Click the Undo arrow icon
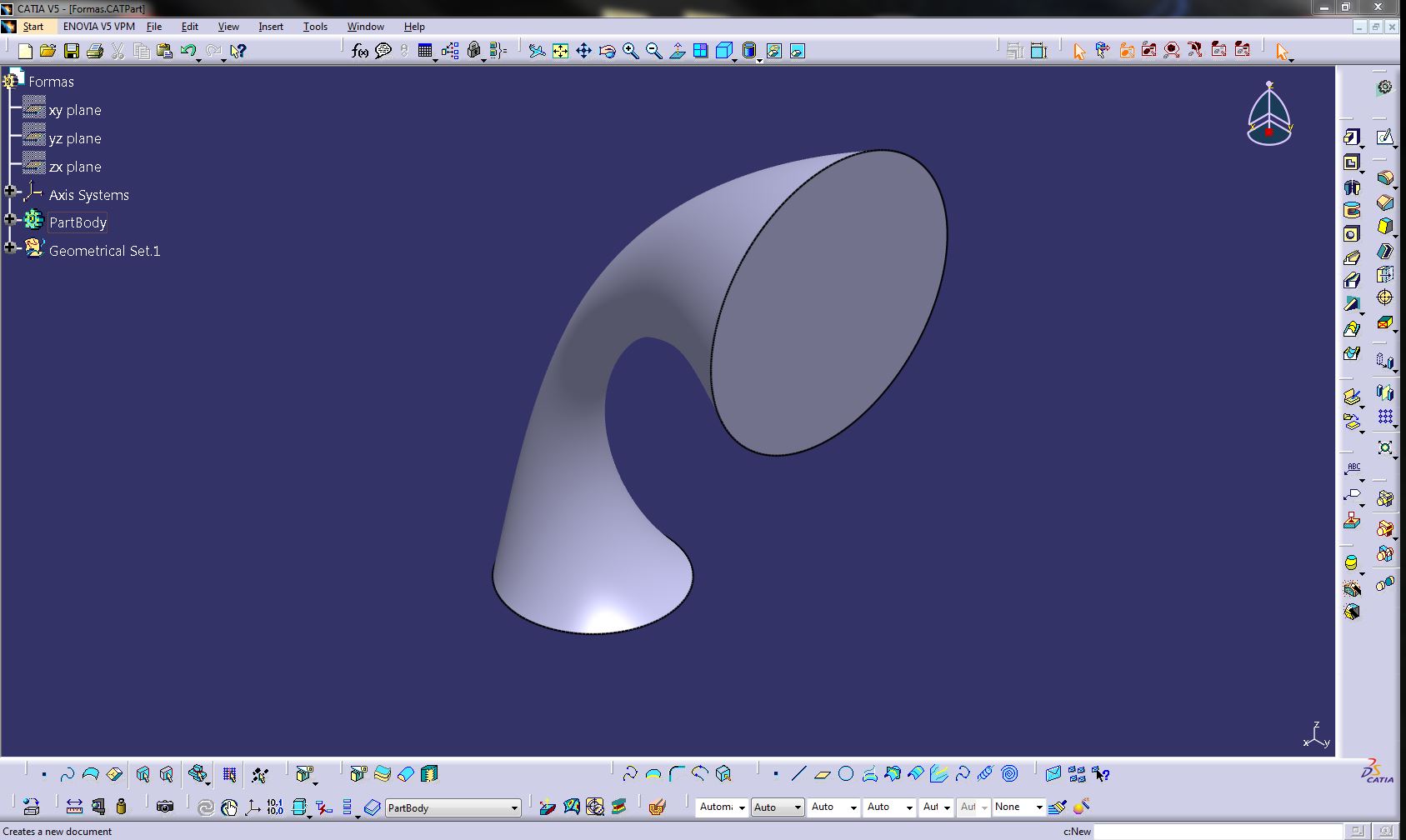This screenshot has height=840, width=1406. pyautogui.click(x=188, y=52)
